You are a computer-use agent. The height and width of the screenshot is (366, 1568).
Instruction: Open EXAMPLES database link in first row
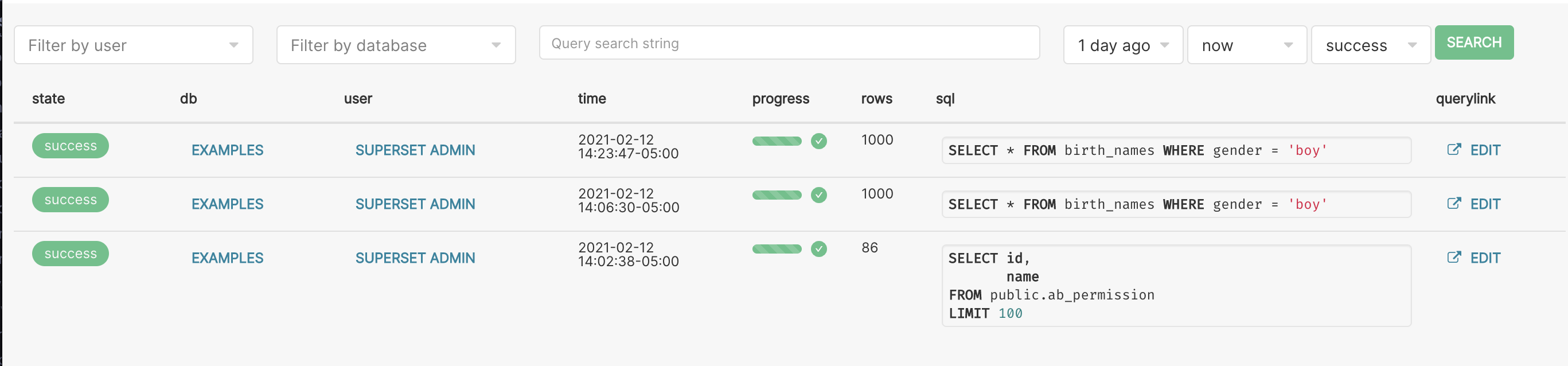pyautogui.click(x=227, y=150)
